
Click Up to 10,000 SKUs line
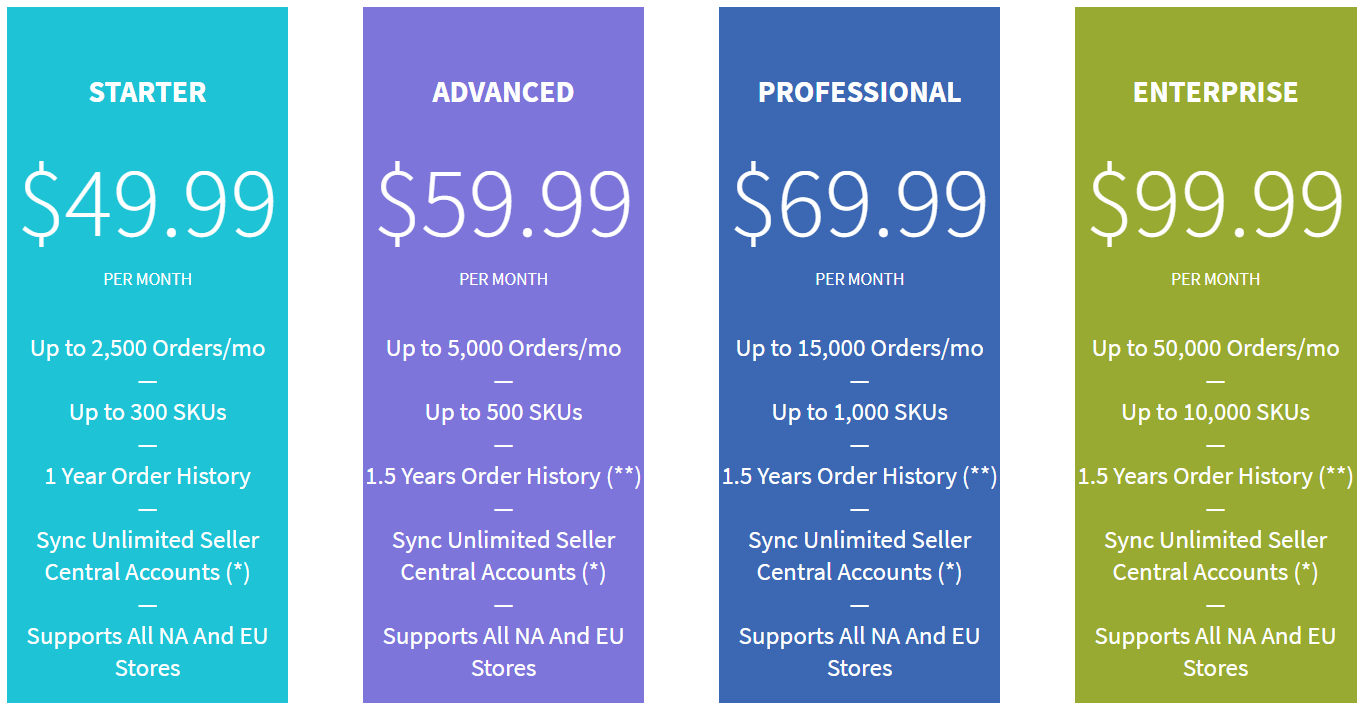click(x=1215, y=412)
